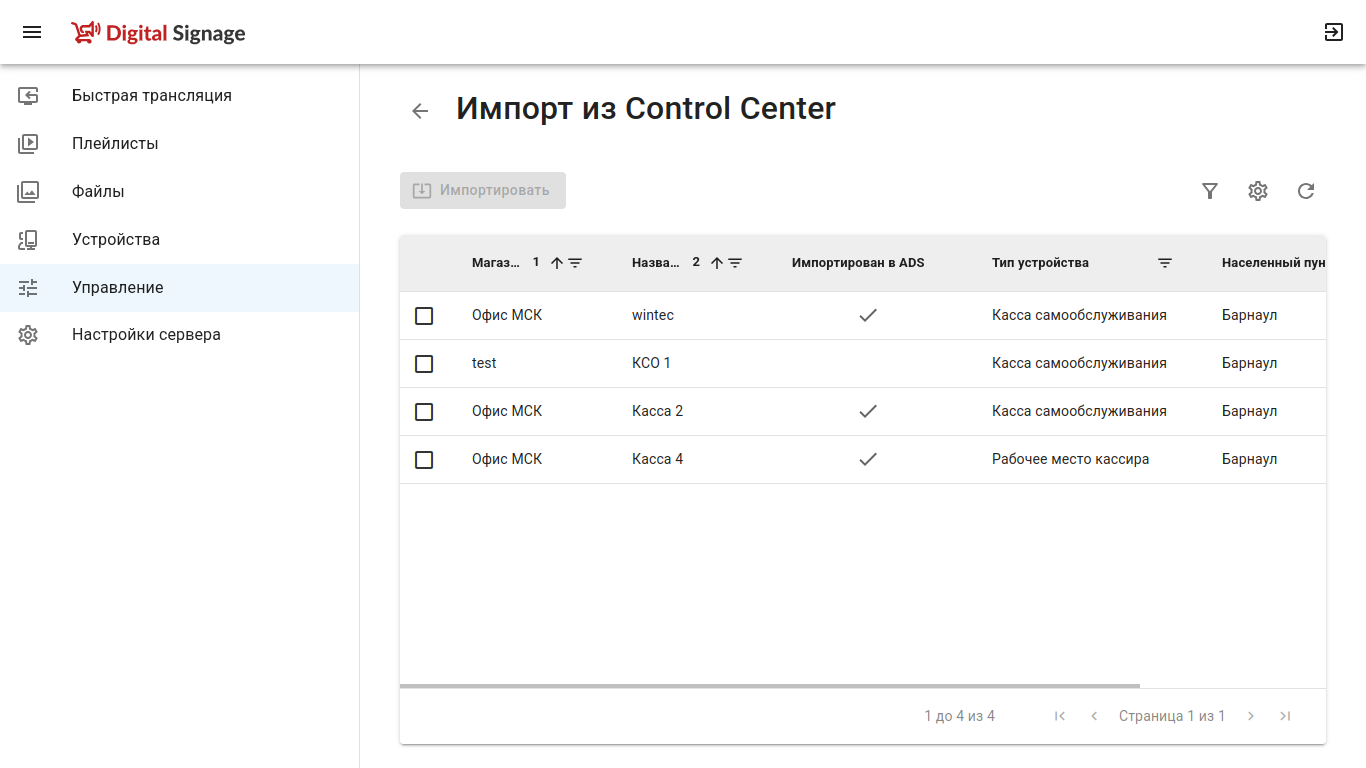
Task: Open the table filter funnel icon
Action: coord(1210,191)
